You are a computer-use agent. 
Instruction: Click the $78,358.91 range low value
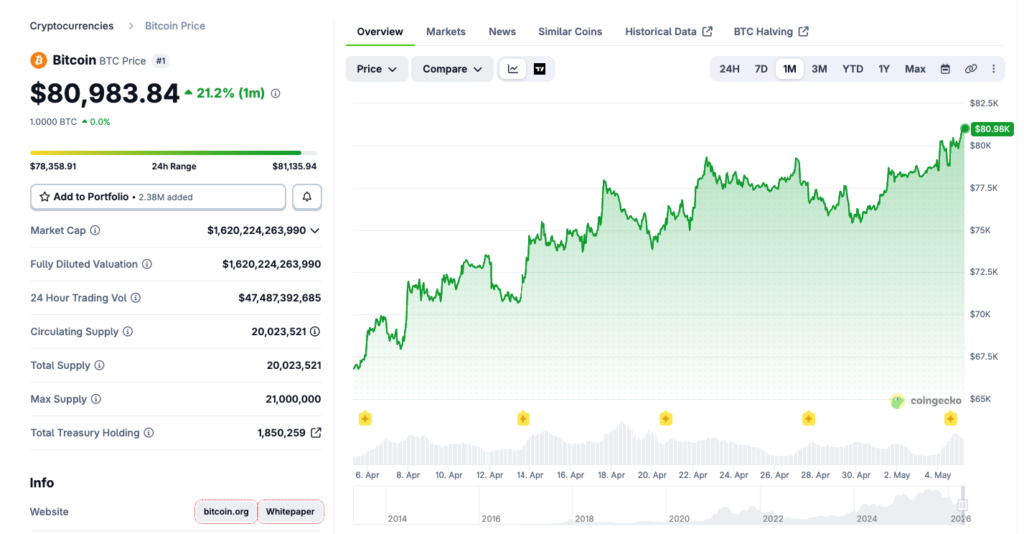[53, 166]
